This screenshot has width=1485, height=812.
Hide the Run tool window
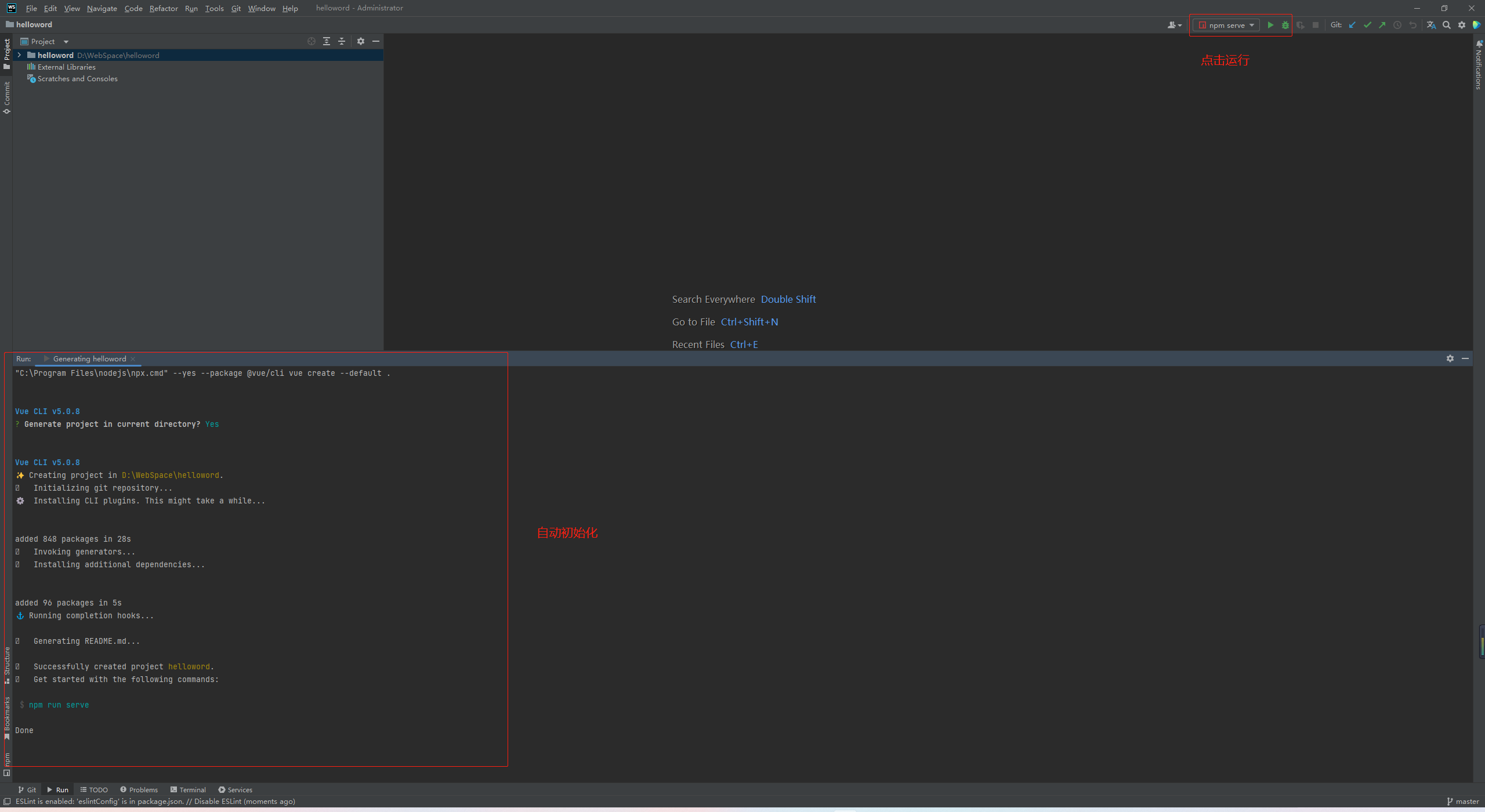pyautogui.click(x=1465, y=358)
